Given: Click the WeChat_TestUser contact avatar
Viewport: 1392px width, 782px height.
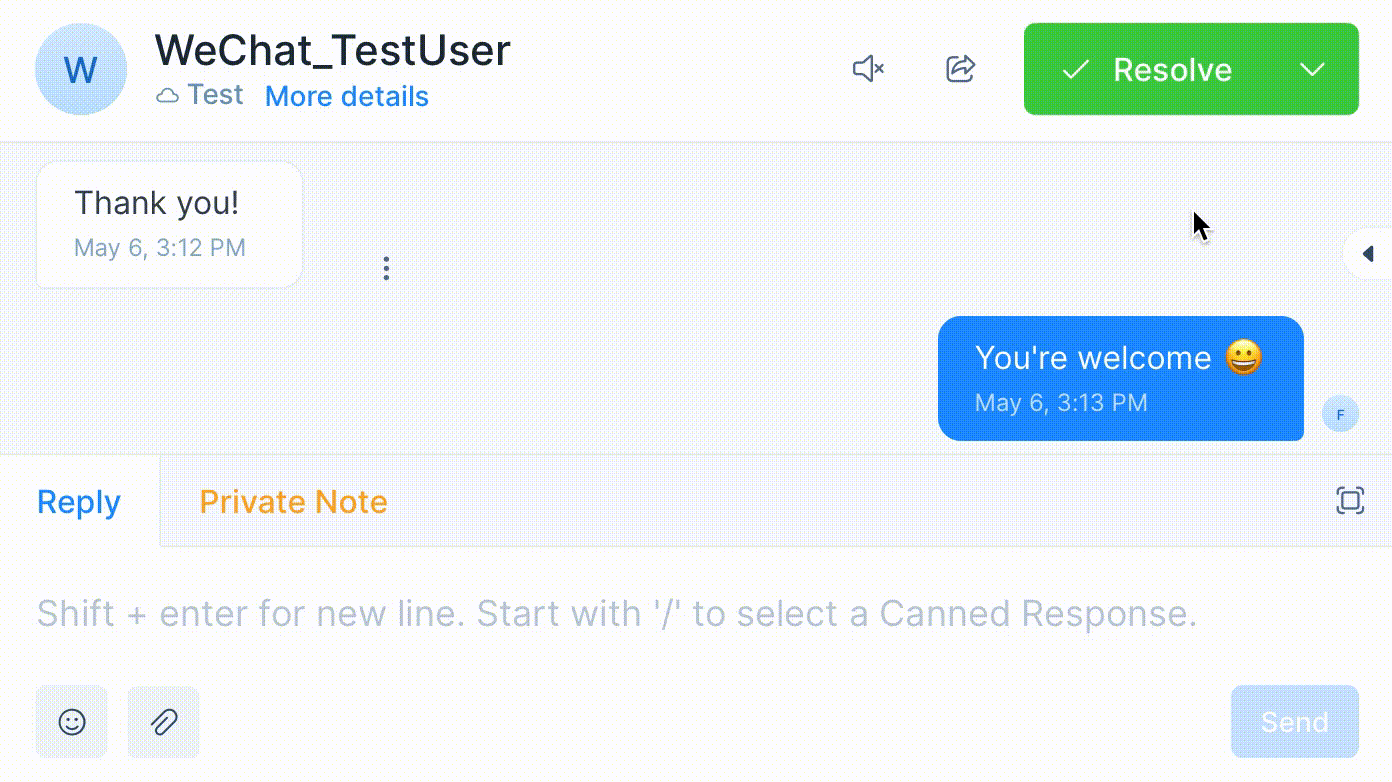Looking at the screenshot, I should [x=81, y=70].
